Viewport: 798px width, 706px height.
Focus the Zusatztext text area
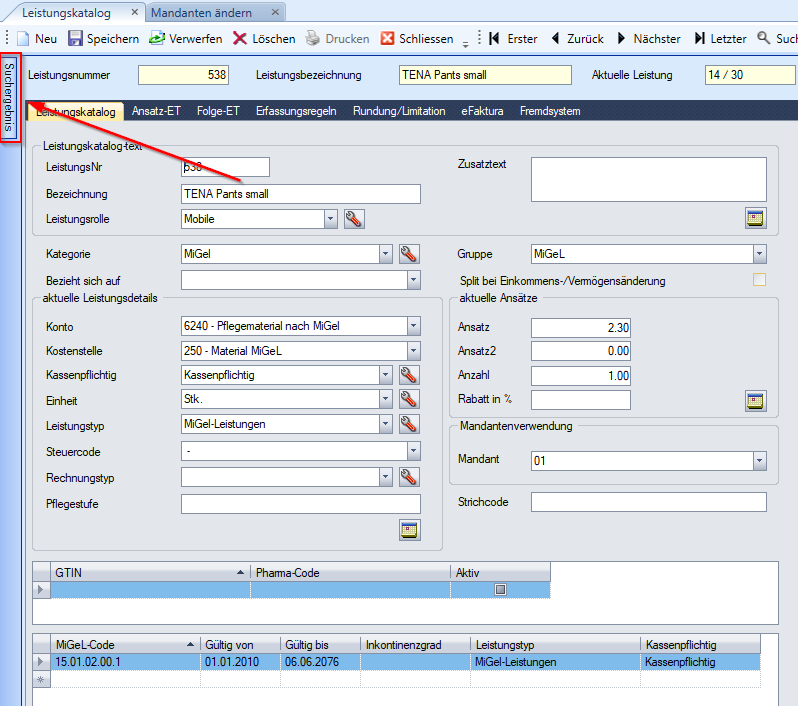click(x=649, y=179)
